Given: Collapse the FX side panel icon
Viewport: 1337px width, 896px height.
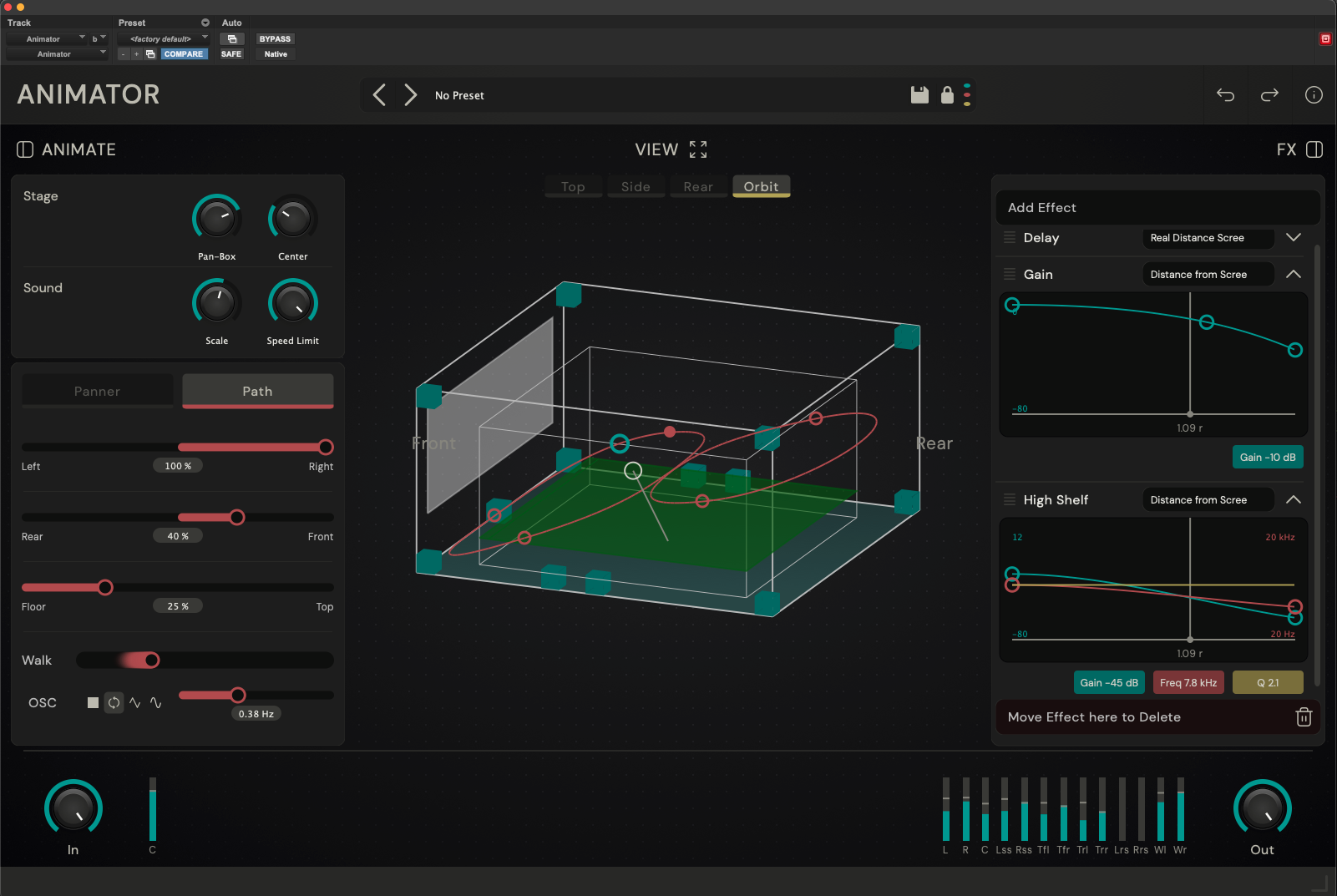Looking at the screenshot, I should (x=1314, y=149).
